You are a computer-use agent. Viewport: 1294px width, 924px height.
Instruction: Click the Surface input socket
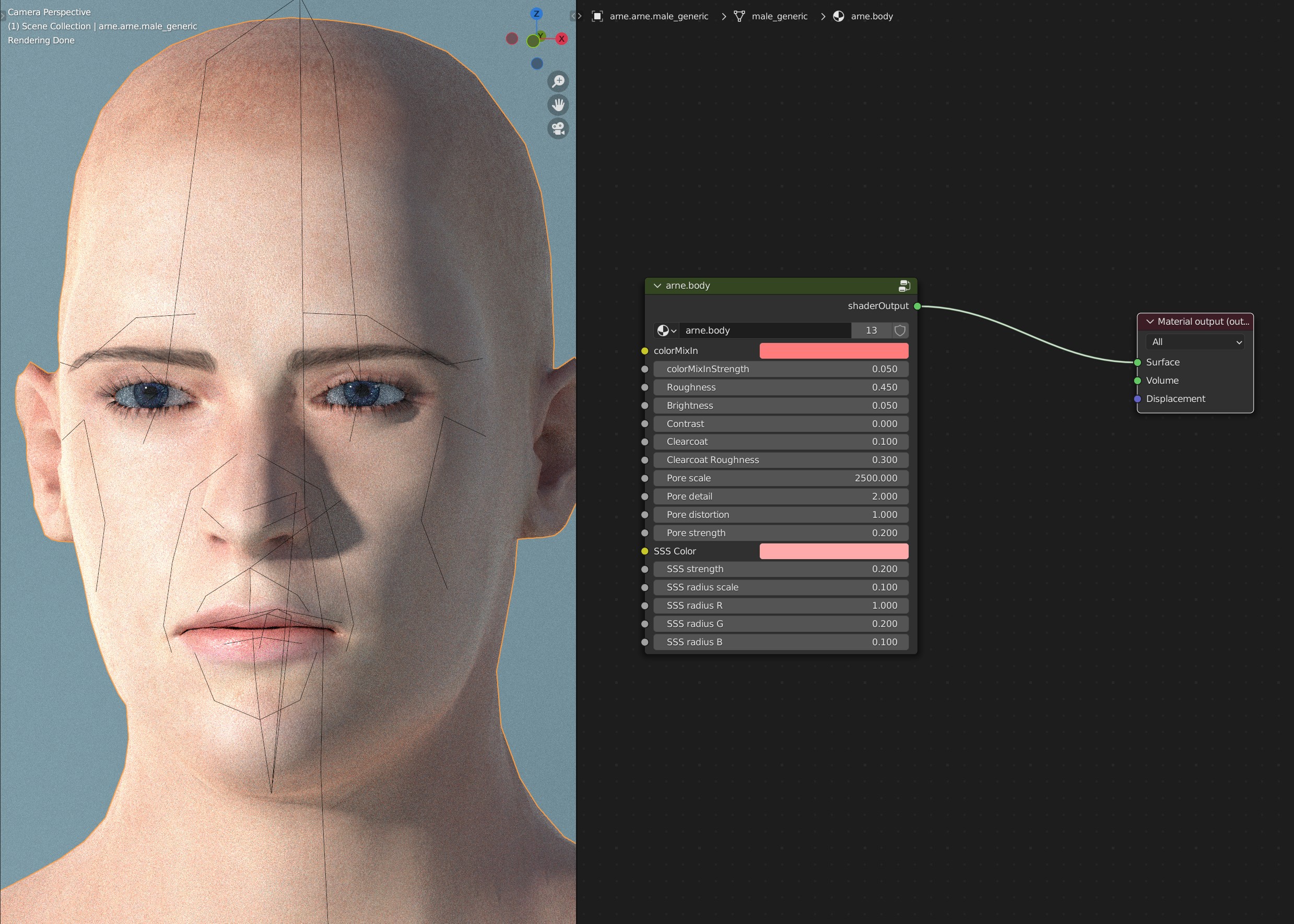pyautogui.click(x=1137, y=362)
